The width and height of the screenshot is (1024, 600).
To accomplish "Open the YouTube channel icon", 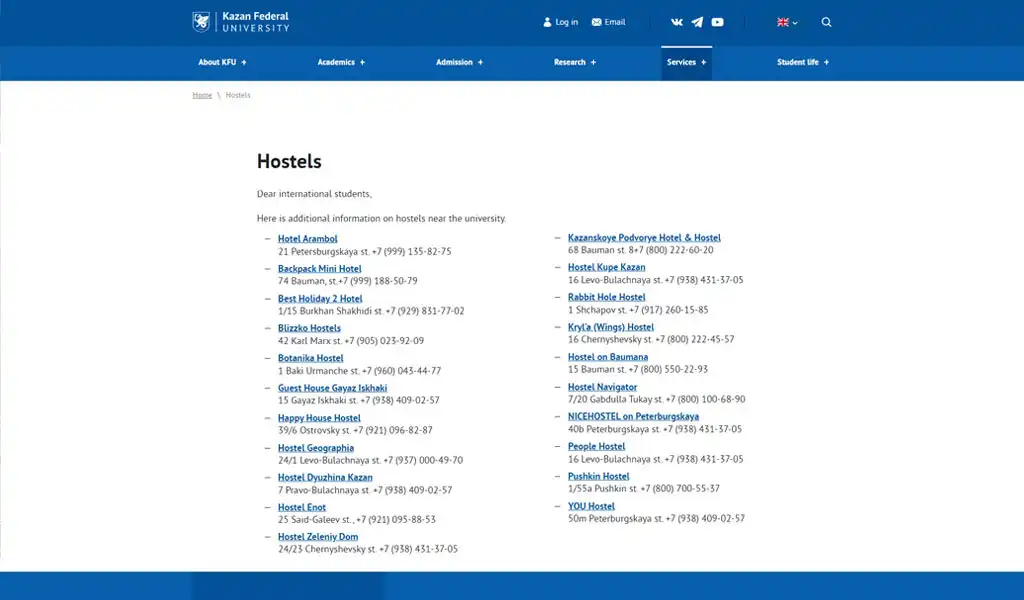I will tap(717, 22).
